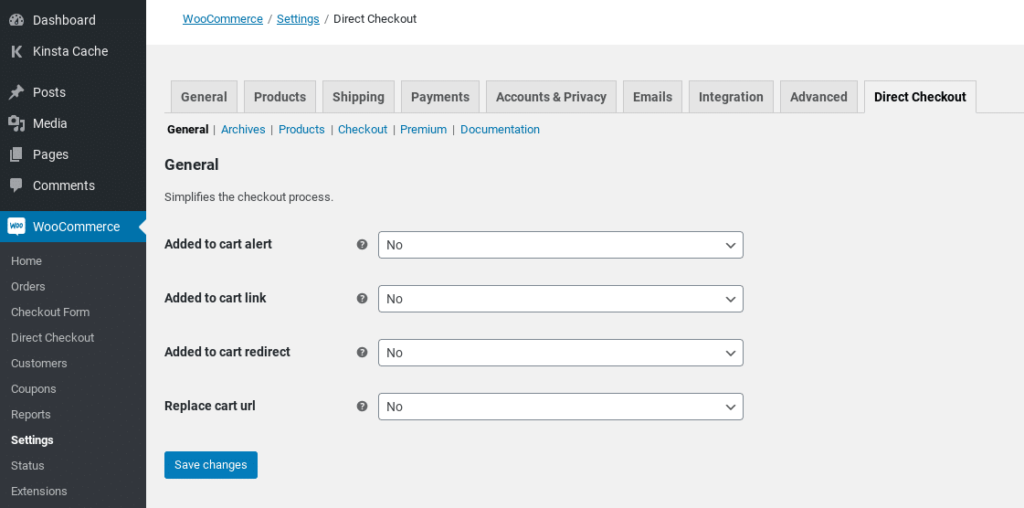This screenshot has height=508, width=1024.
Task: Switch to the Accounts & Privacy tab
Action: click(x=551, y=97)
